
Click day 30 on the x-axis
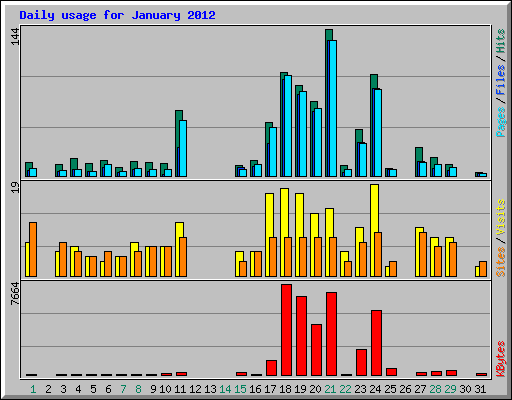(x=465, y=389)
